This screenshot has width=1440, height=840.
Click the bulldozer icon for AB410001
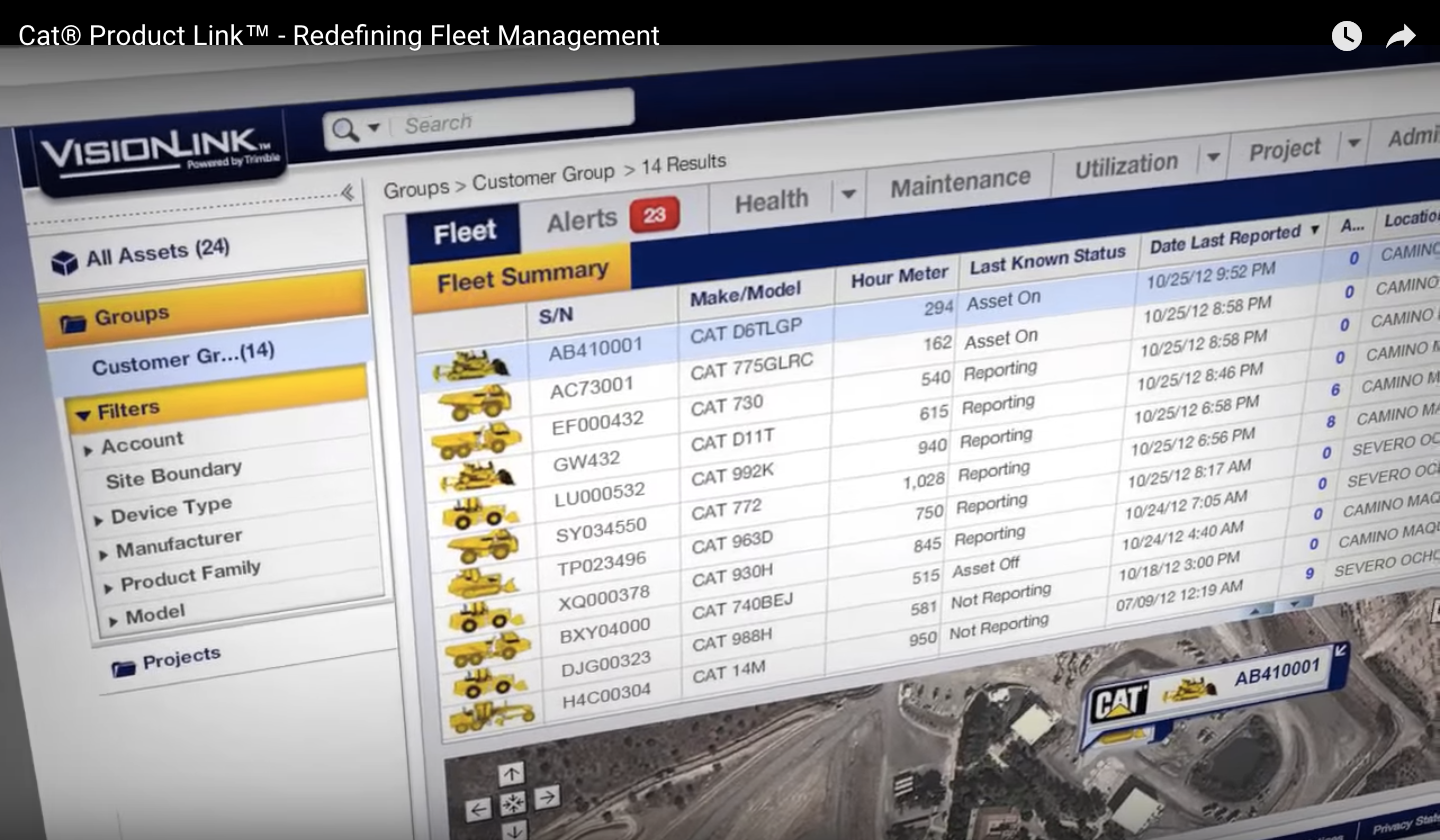pos(472,367)
